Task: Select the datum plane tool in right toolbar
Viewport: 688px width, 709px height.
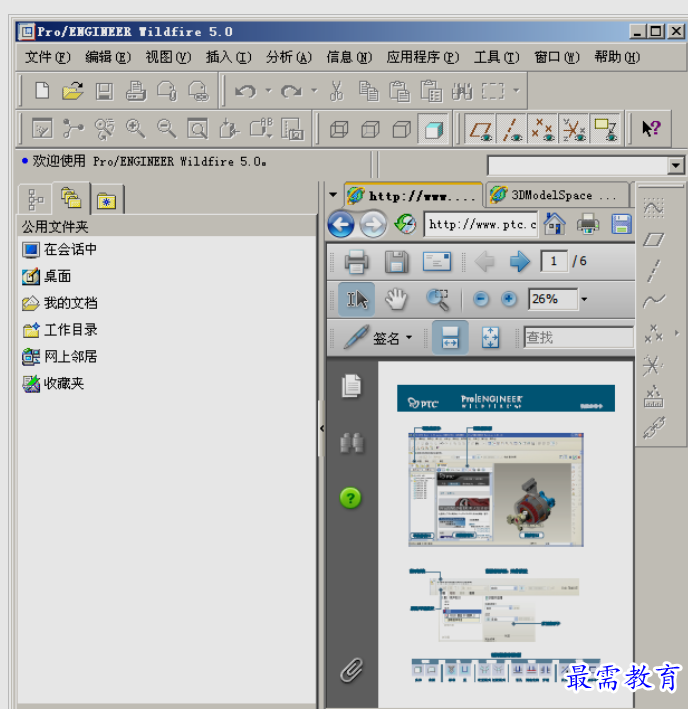Action: click(x=654, y=240)
